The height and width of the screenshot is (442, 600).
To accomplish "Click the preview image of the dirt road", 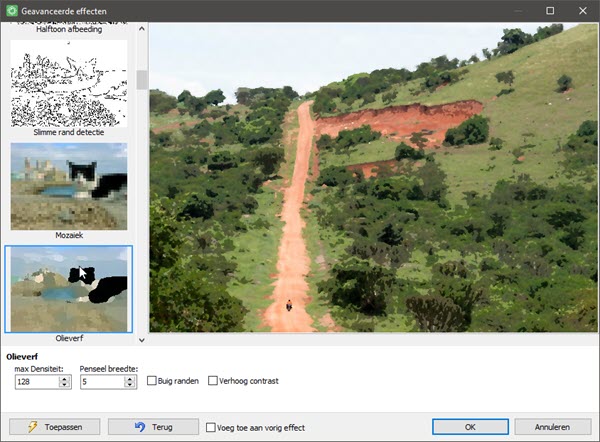I will point(373,178).
